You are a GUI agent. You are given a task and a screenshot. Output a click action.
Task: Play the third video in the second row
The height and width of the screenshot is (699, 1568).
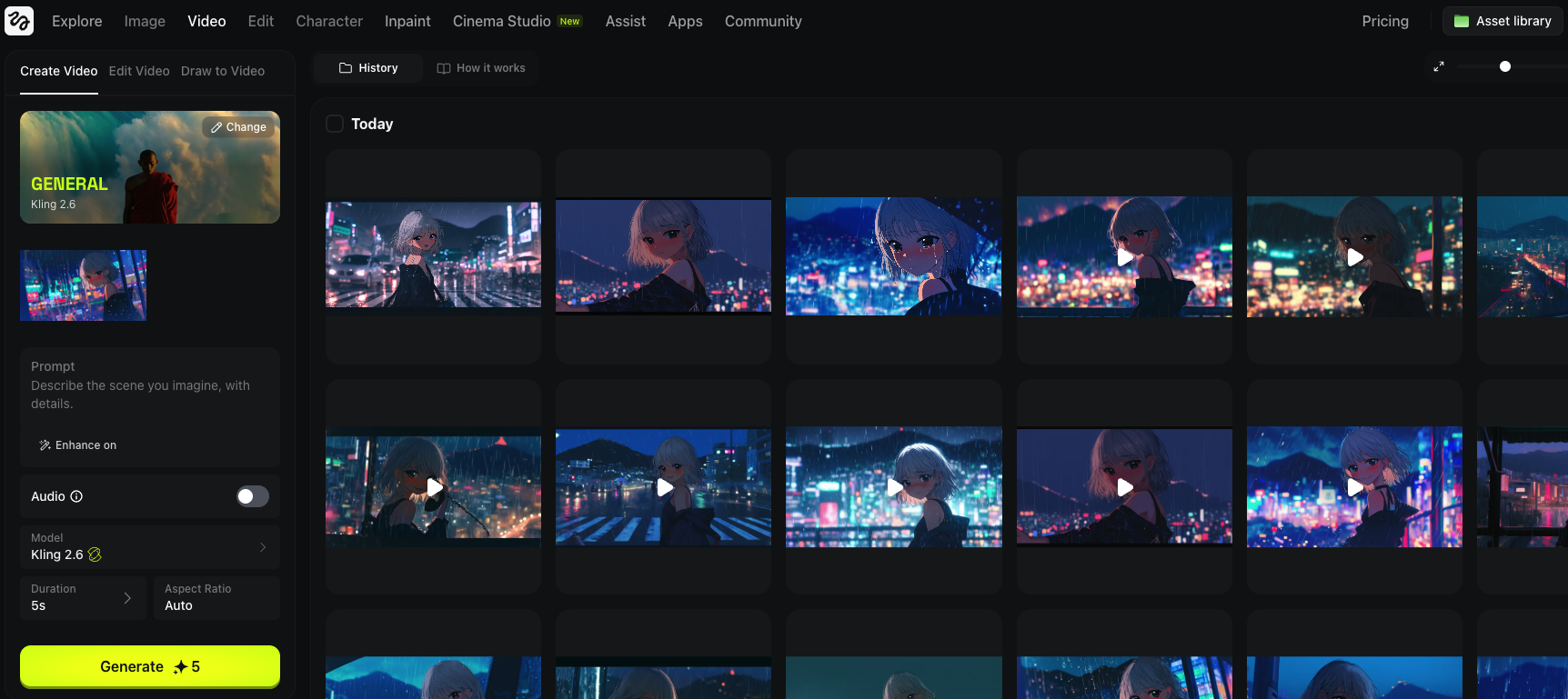coord(894,487)
